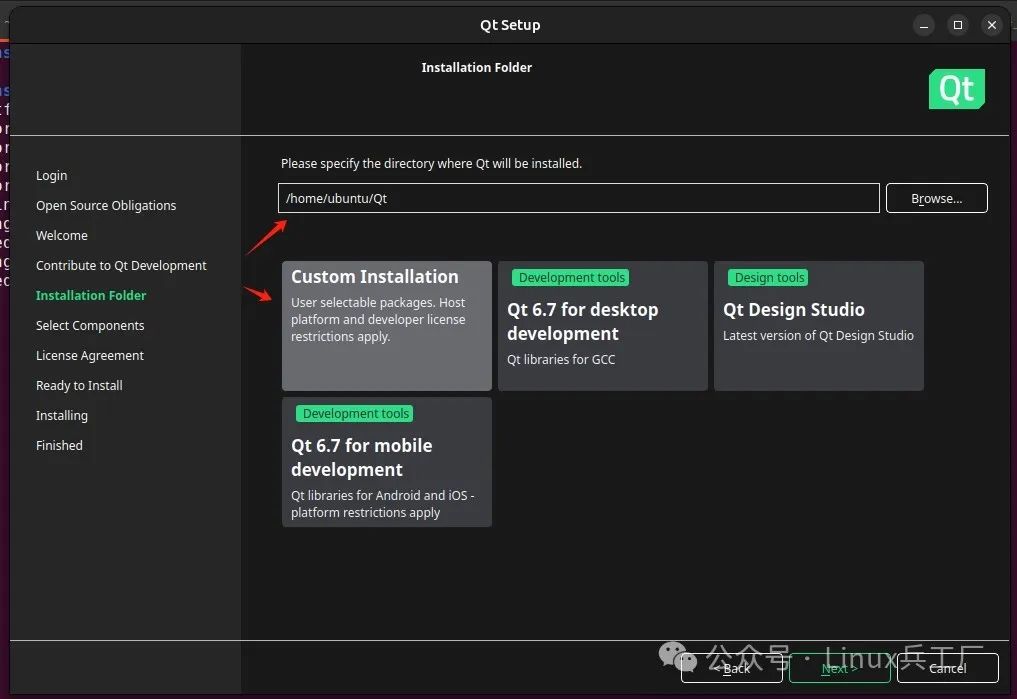This screenshot has width=1017, height=699.
Task: Open the Browse dialog for install directory
Action: tap(935, 197)
